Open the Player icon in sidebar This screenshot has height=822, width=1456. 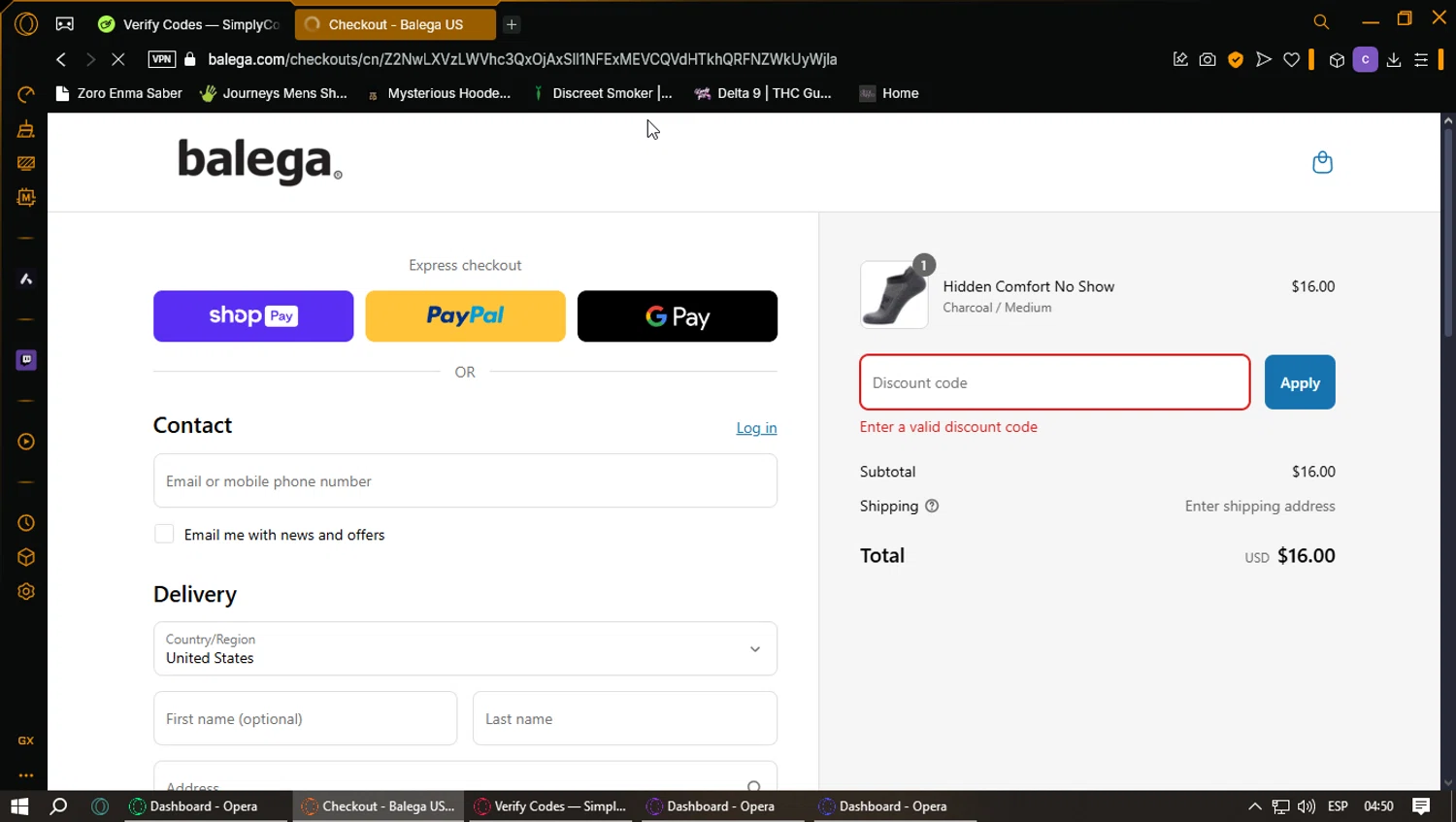point(26,442)
